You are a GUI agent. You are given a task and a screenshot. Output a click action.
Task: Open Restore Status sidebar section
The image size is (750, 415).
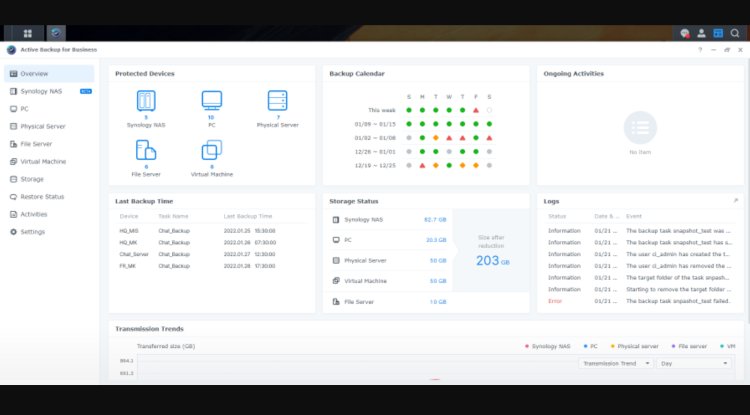(x=49, y=197)
